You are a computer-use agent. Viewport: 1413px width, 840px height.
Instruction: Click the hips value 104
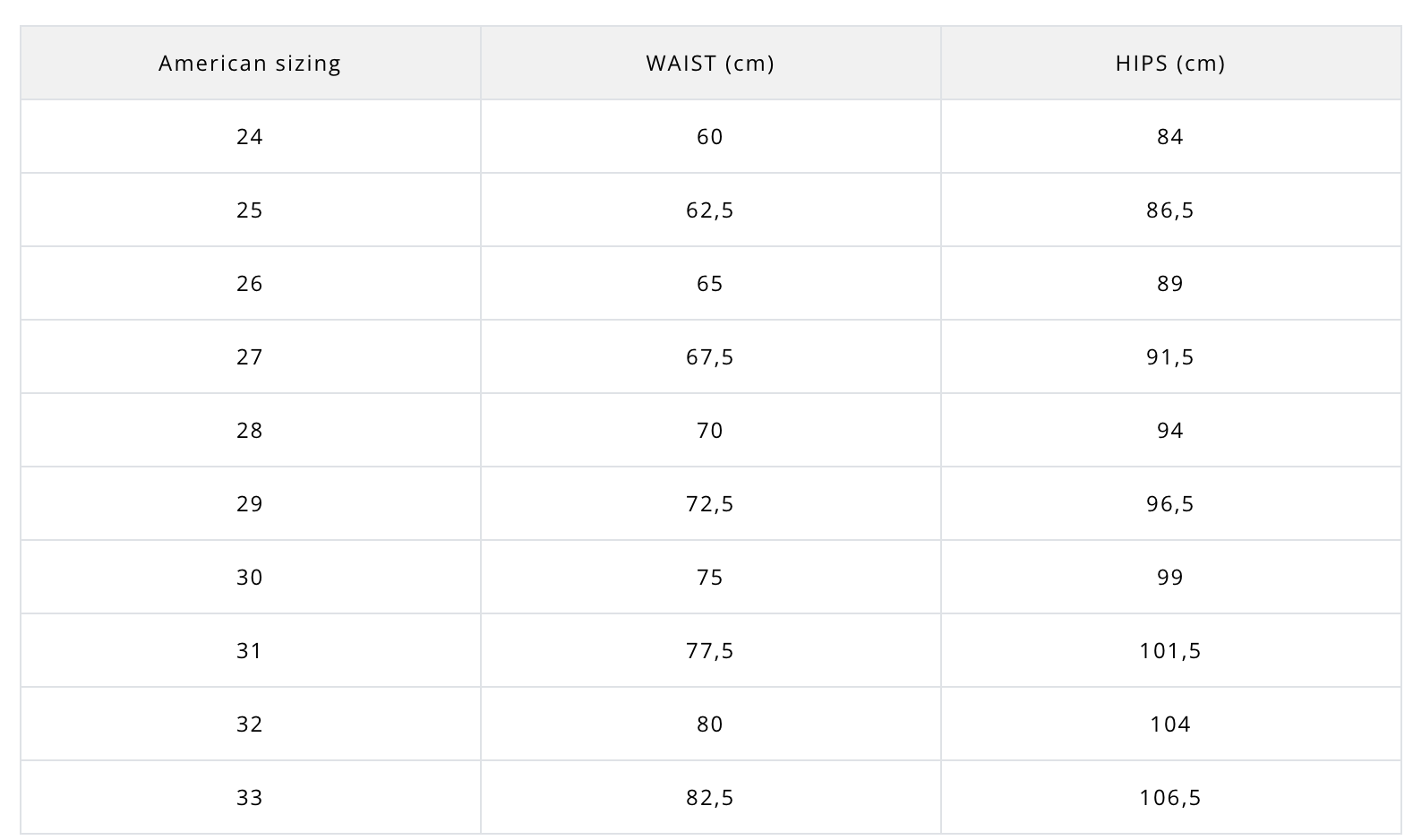click(1170, 724)
